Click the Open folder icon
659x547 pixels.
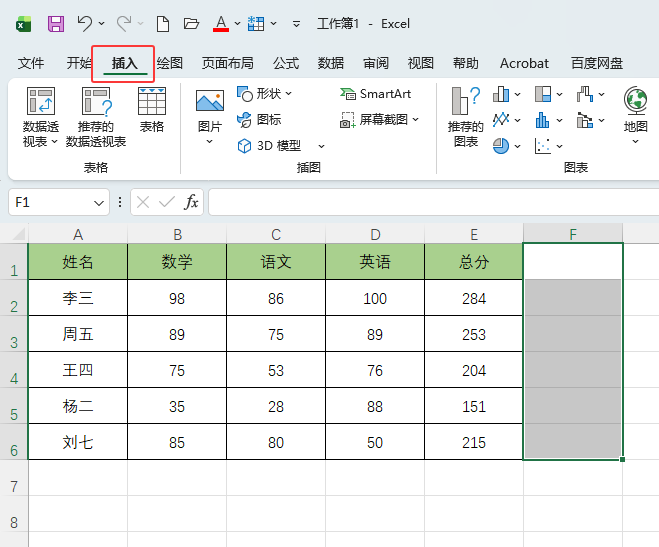191,24
